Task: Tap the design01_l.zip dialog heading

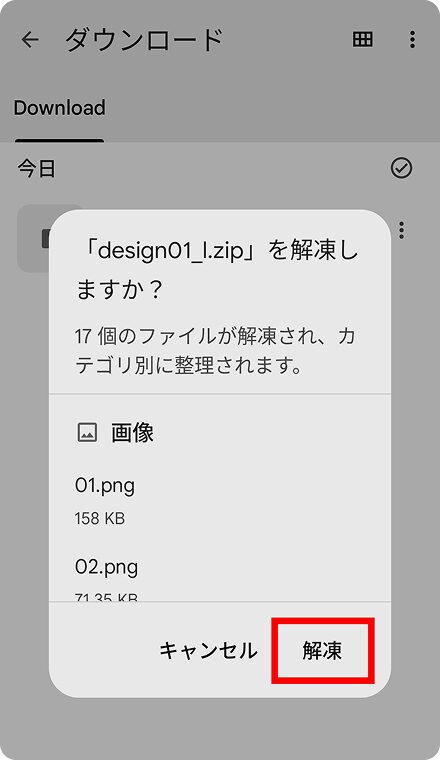Action: 217,270
